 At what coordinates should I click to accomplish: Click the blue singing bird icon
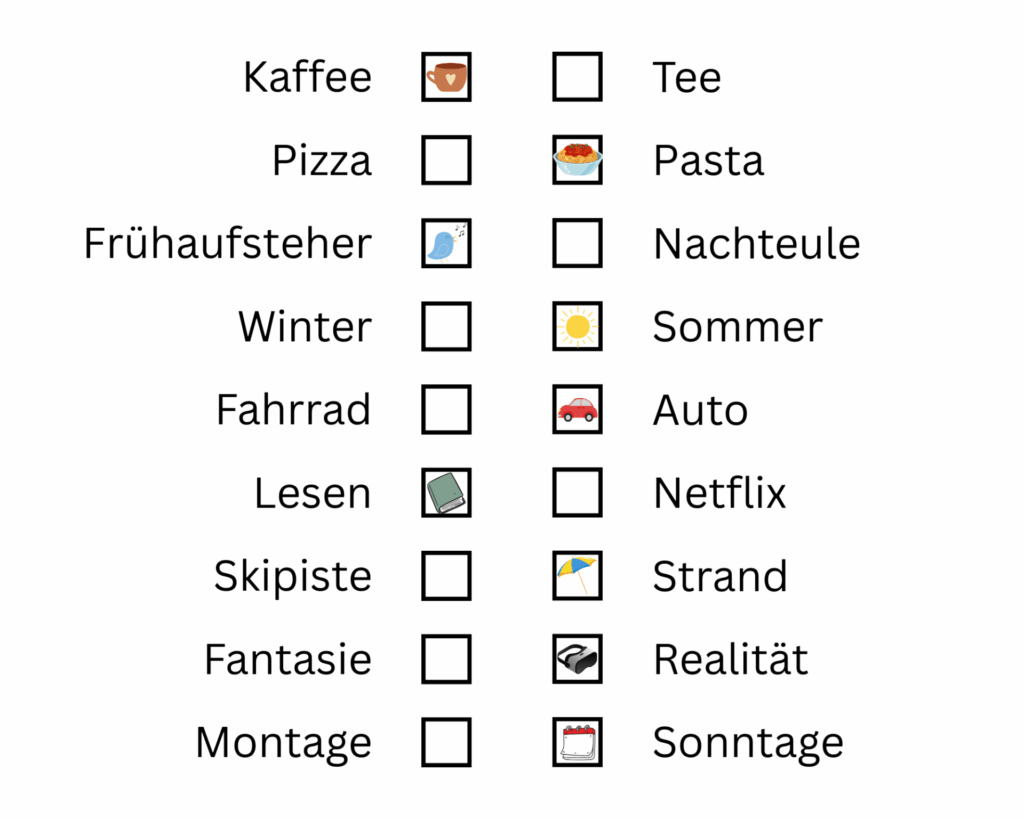point(446,243)
